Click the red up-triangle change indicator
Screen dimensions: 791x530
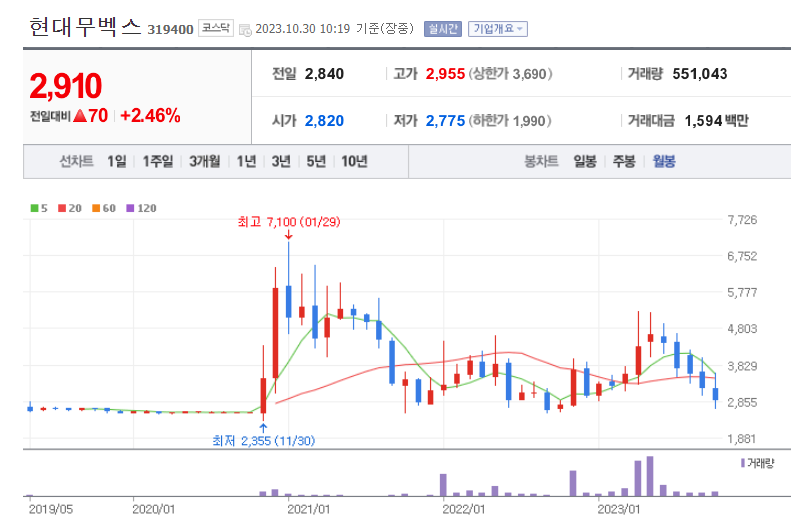pos(80,116)
